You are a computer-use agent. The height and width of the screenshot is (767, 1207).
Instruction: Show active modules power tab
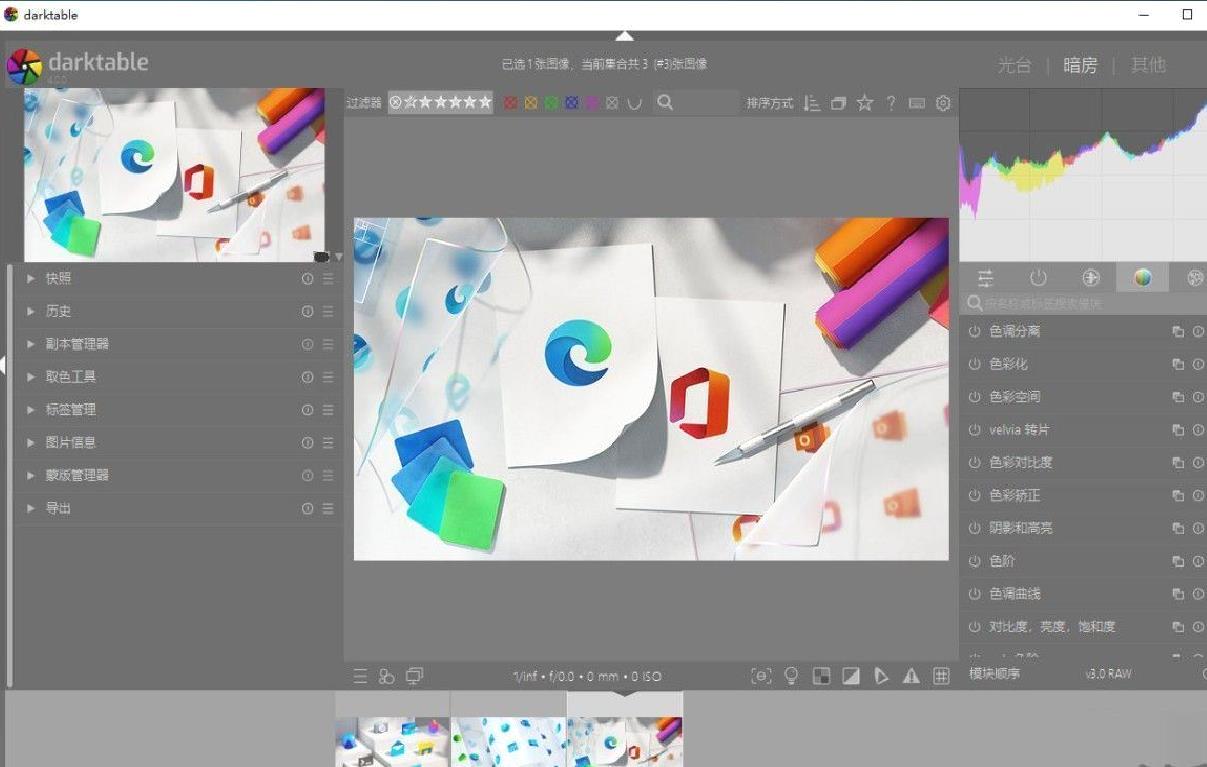click(x=1038, y=278)
